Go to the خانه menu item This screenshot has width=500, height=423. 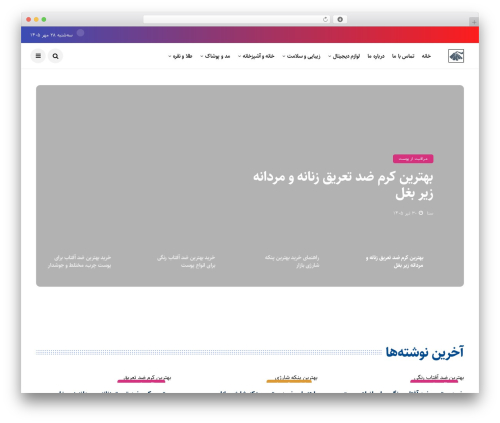tap(426, 56)
